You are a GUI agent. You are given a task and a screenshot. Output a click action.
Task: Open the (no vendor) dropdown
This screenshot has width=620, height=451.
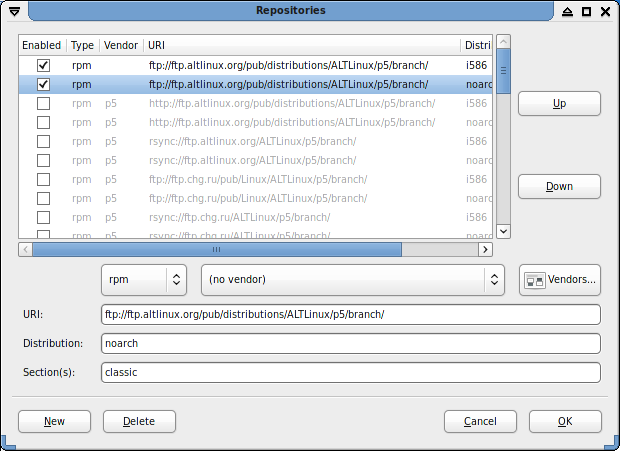click(353, 280)
